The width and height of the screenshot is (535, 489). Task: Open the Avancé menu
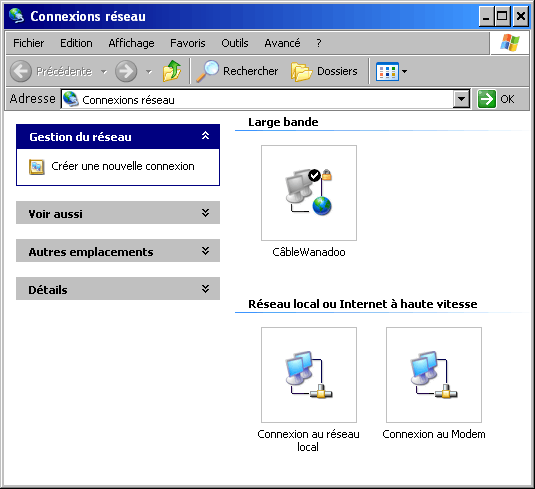point(283,43)
